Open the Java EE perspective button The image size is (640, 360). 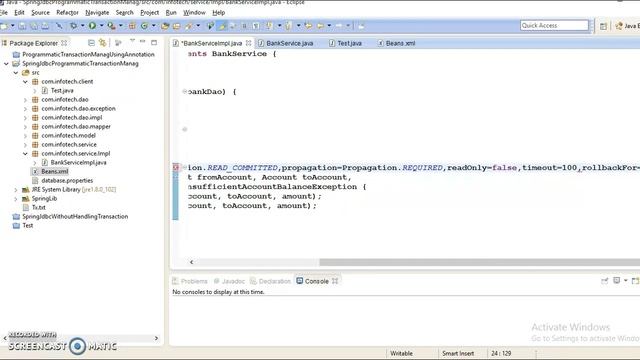click(x=628, y=26)
